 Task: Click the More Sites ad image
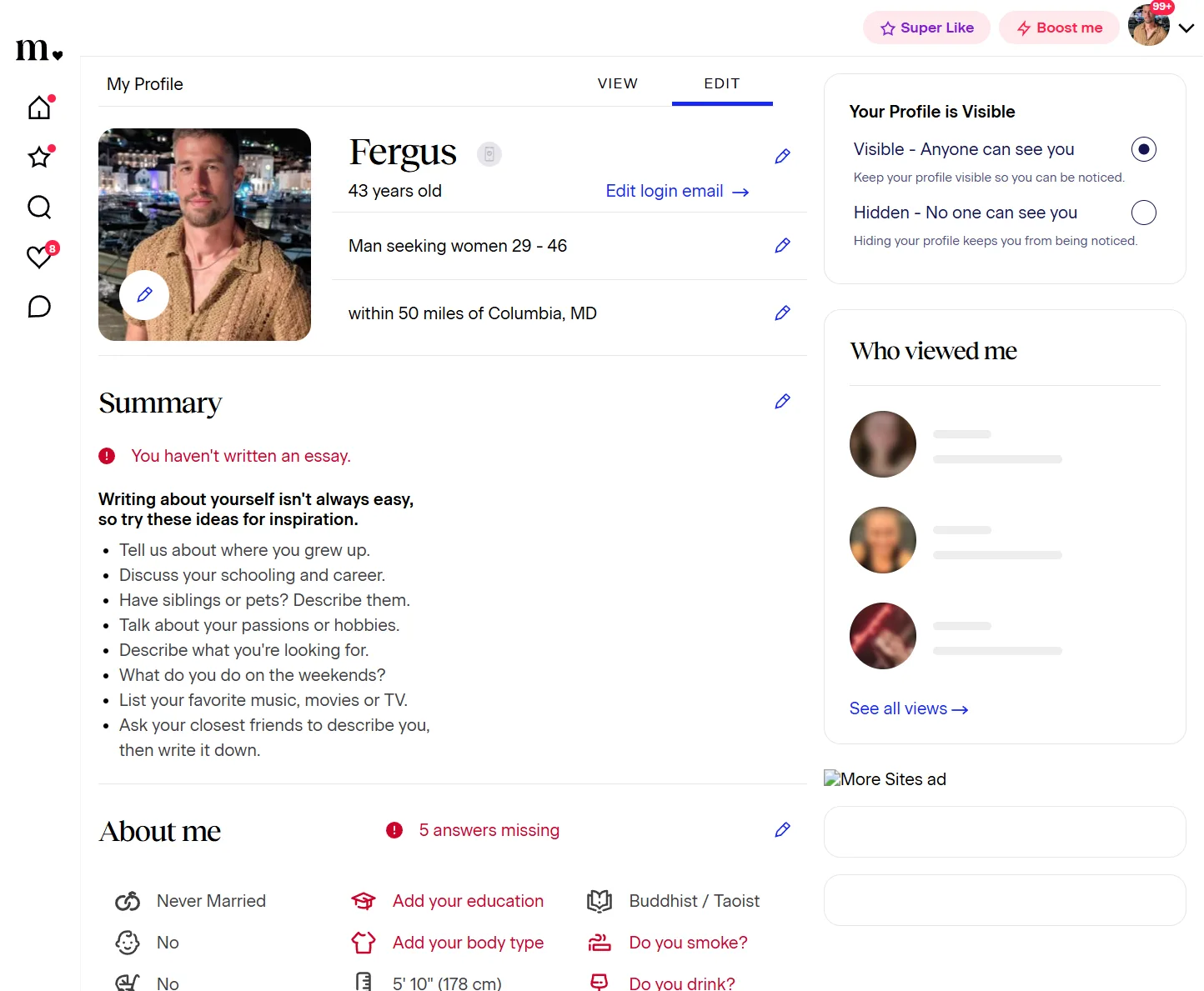coord(885,779)
